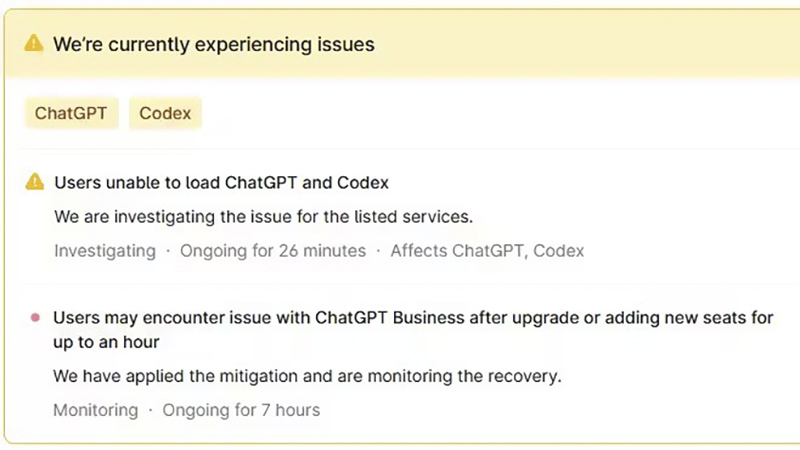The image size is (800, 450).
Task: Click the dot separator after "Investigating"
Action: click(x=168, y=251)
